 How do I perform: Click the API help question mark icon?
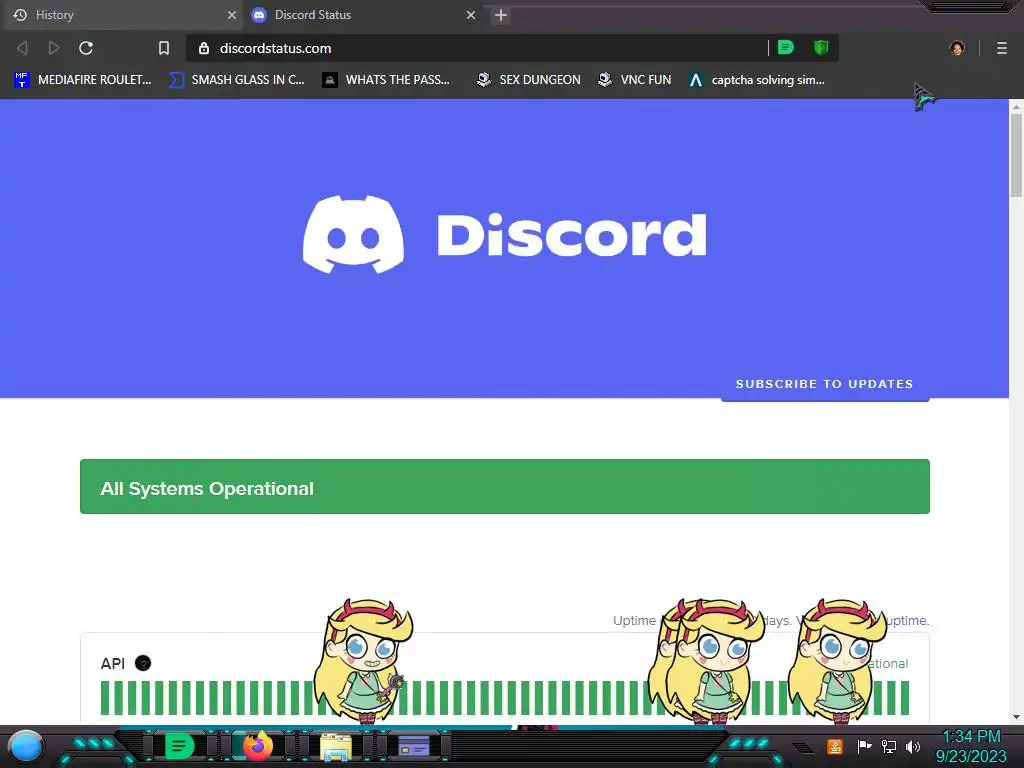143,663
